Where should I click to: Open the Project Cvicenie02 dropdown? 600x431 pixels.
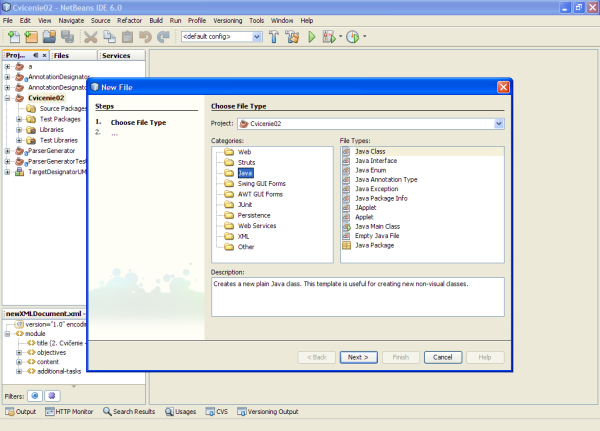[498, 124]
